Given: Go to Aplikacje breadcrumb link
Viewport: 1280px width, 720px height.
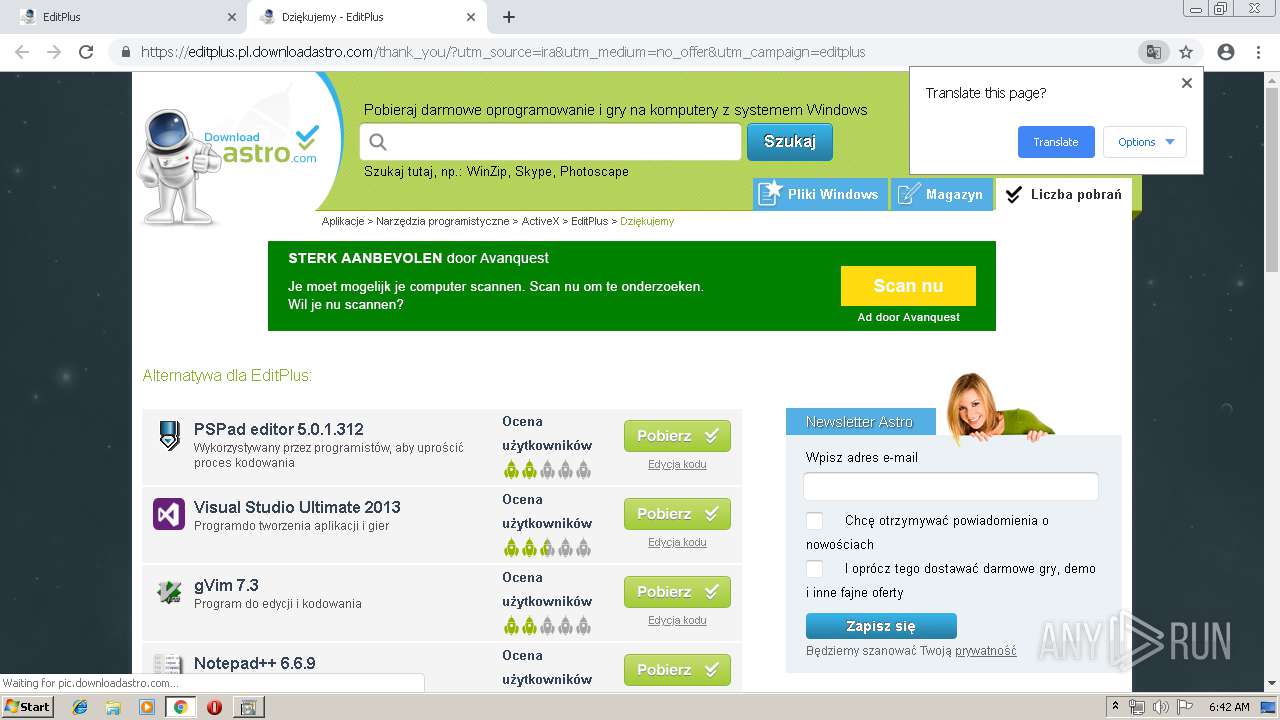Looking at the screenshot, I should 343,221.
